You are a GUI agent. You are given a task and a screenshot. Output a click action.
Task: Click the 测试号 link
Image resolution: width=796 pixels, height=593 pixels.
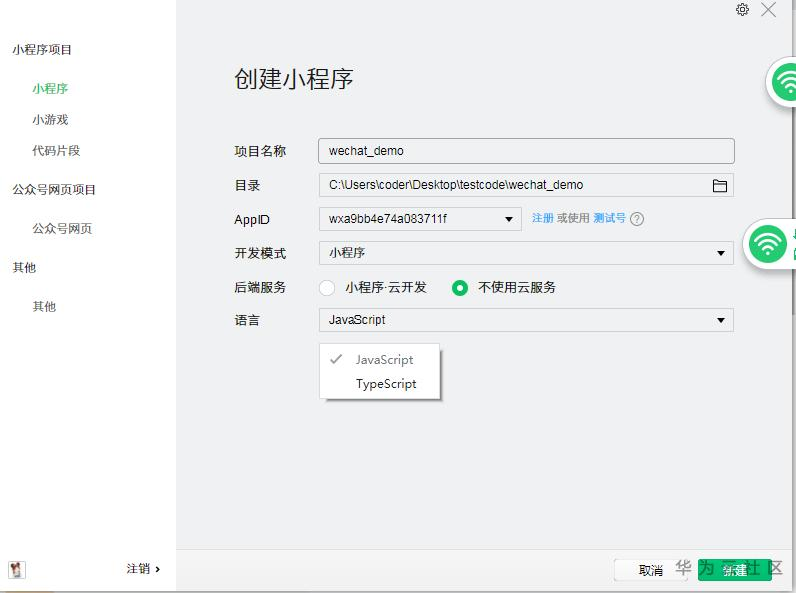[x=609, y=218]
